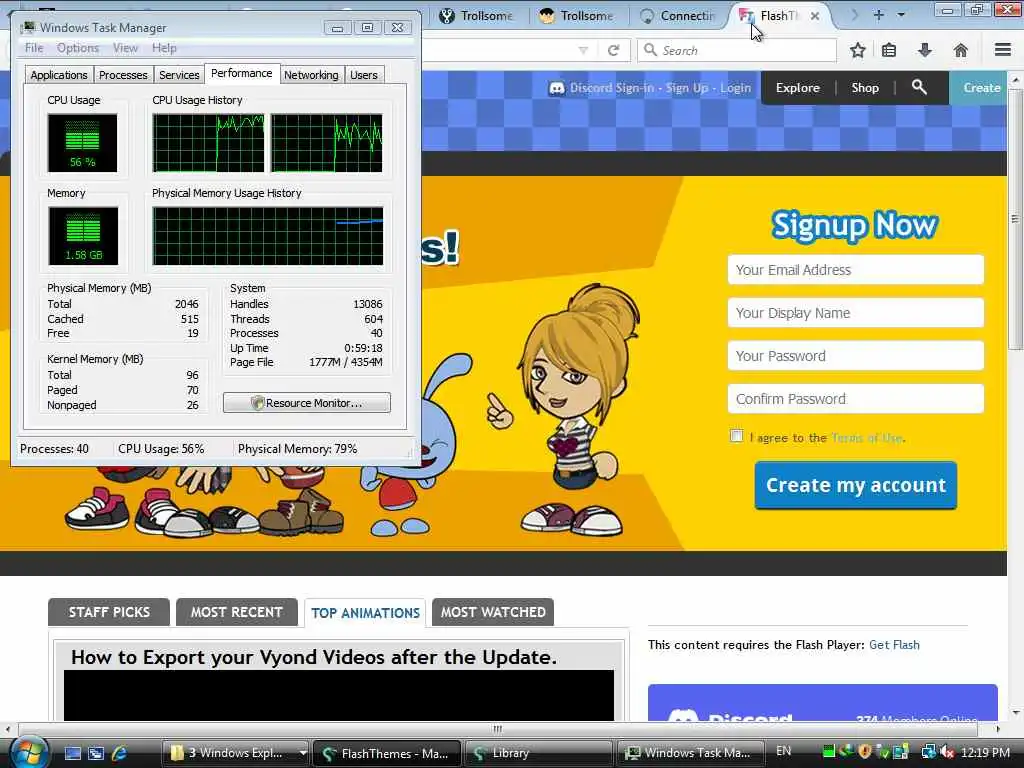Show the STAFF PICKS tab
The image size is (1024, 768).
pyautogui.click(x=109, y=613)
